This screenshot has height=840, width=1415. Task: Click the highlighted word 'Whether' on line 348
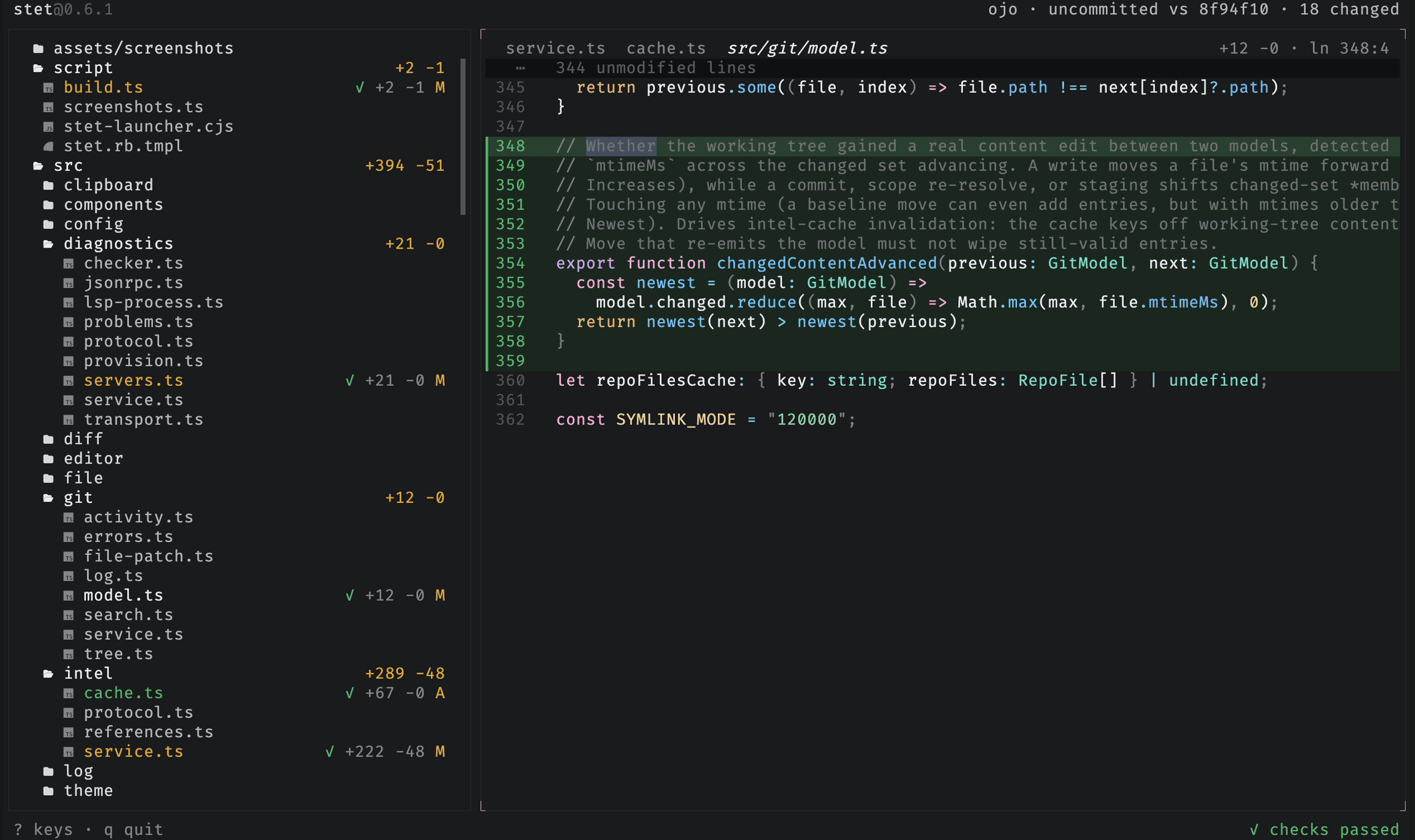(621, 146)
